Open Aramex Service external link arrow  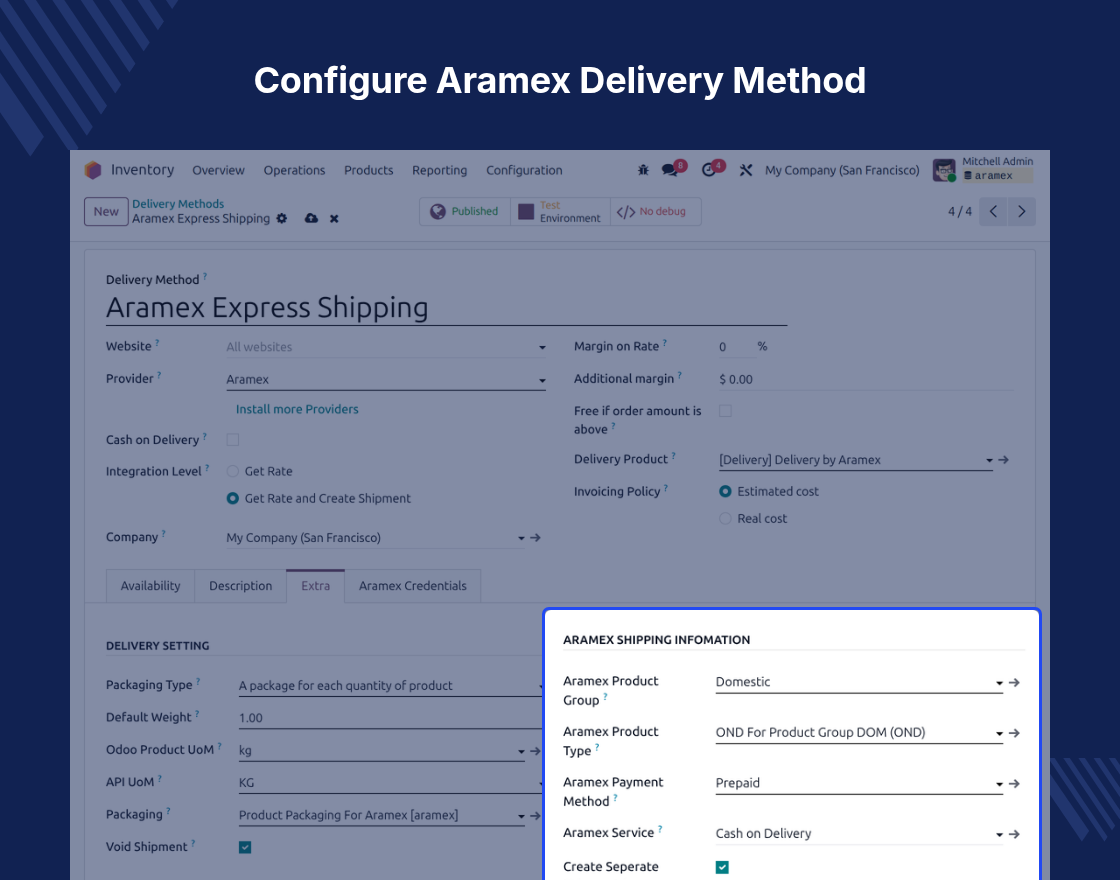pyautogui.click(x=1014, y=834)
